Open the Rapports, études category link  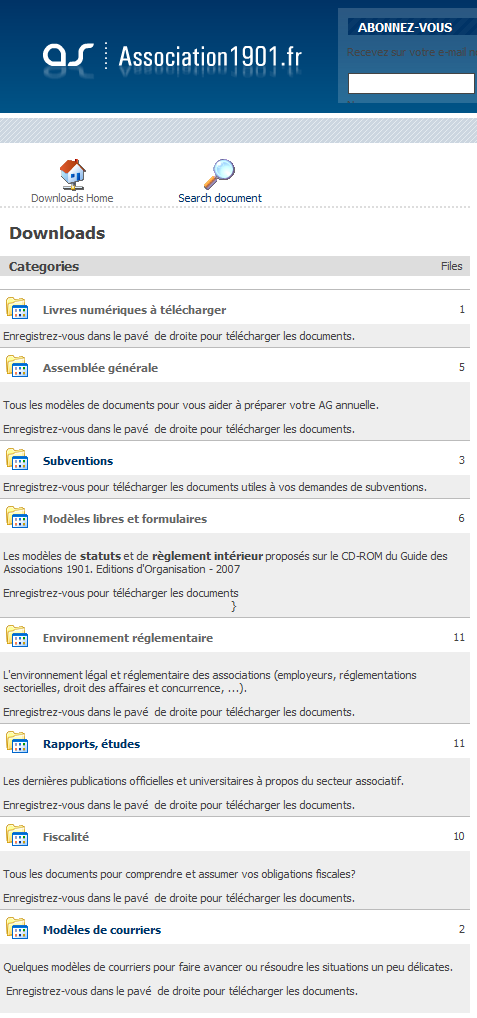(x=92, y=744)
